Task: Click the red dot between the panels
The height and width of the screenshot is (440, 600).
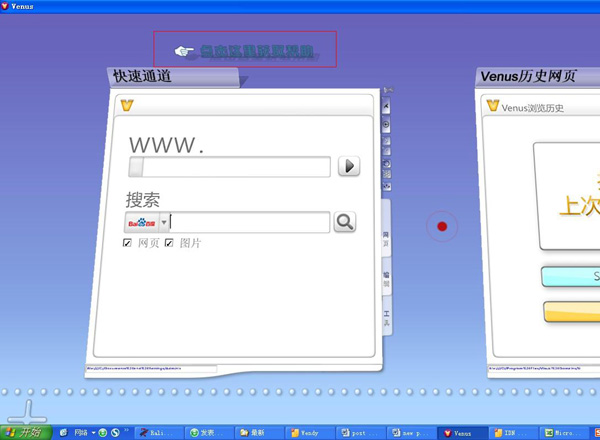Action: pyautogui.click(x=442, y=227)
